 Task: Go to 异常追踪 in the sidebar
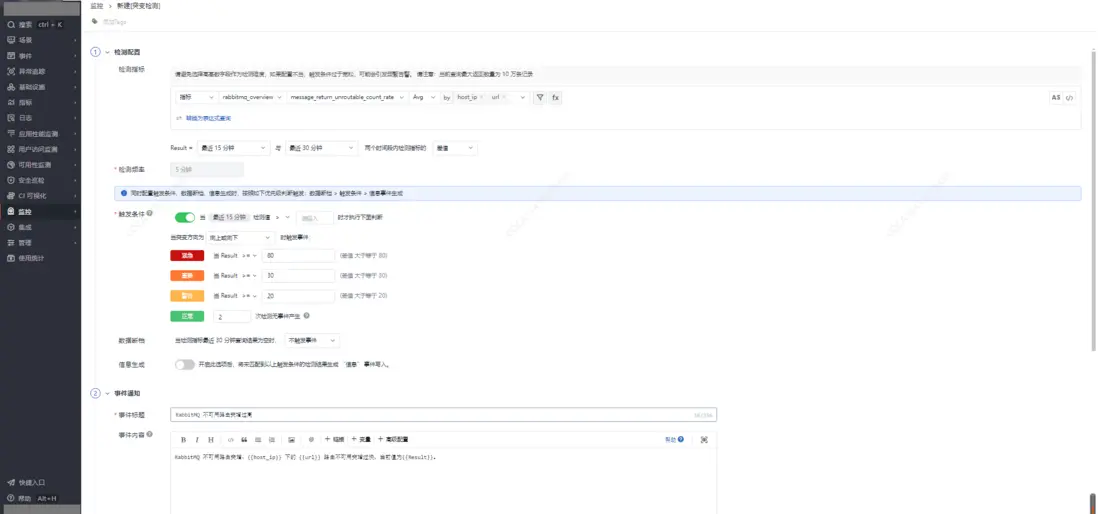pos(40,71)
